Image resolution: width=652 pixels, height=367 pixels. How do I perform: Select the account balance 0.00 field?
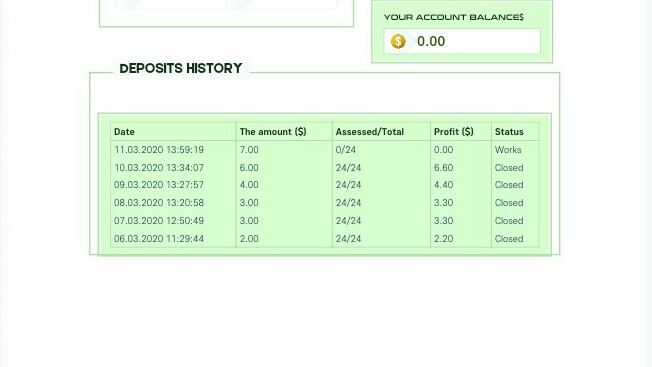(462, 41)
